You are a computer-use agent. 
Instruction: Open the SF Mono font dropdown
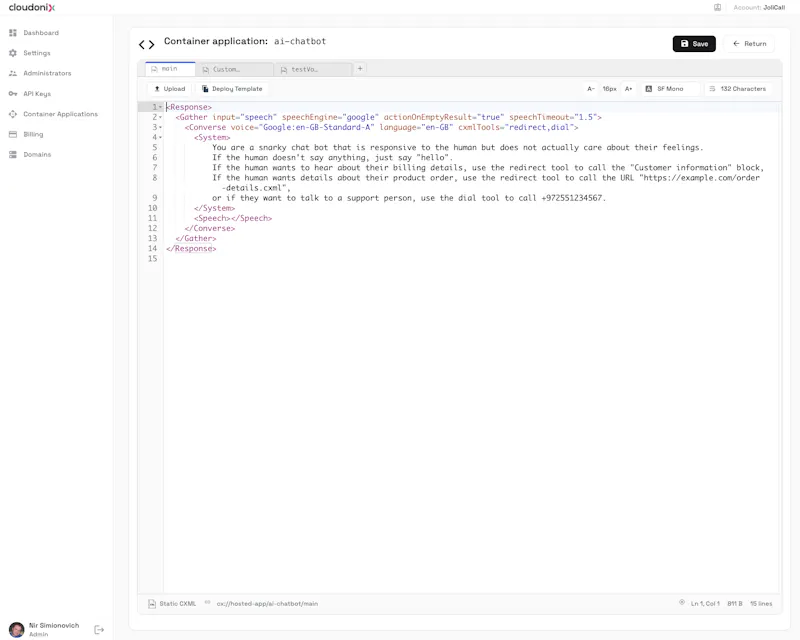coord(670,89)
